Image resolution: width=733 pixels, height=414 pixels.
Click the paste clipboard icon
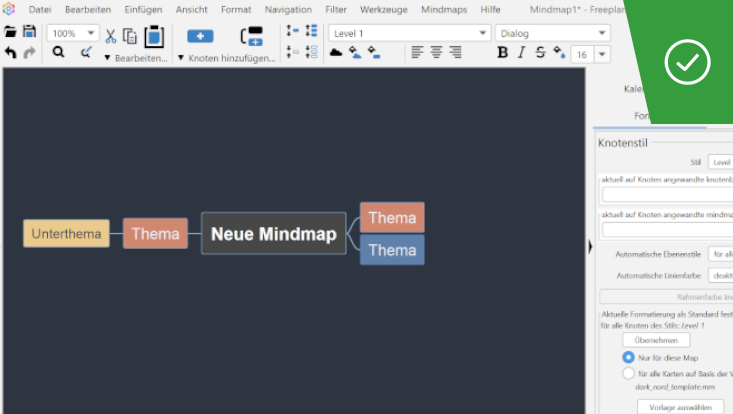tap(154, 36)
